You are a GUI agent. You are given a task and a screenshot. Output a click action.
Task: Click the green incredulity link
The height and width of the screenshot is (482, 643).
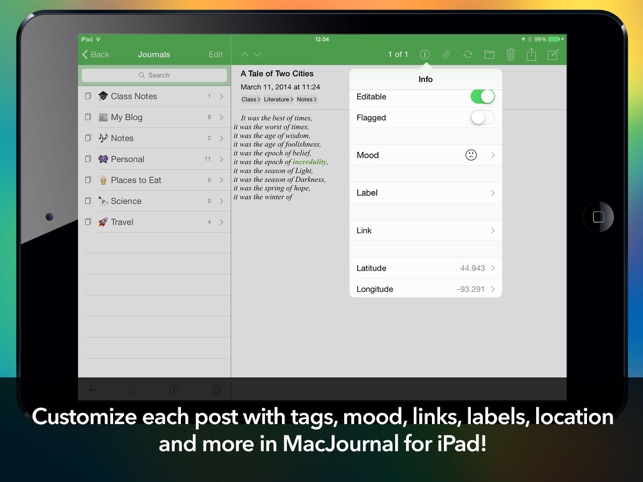point(310,162)
